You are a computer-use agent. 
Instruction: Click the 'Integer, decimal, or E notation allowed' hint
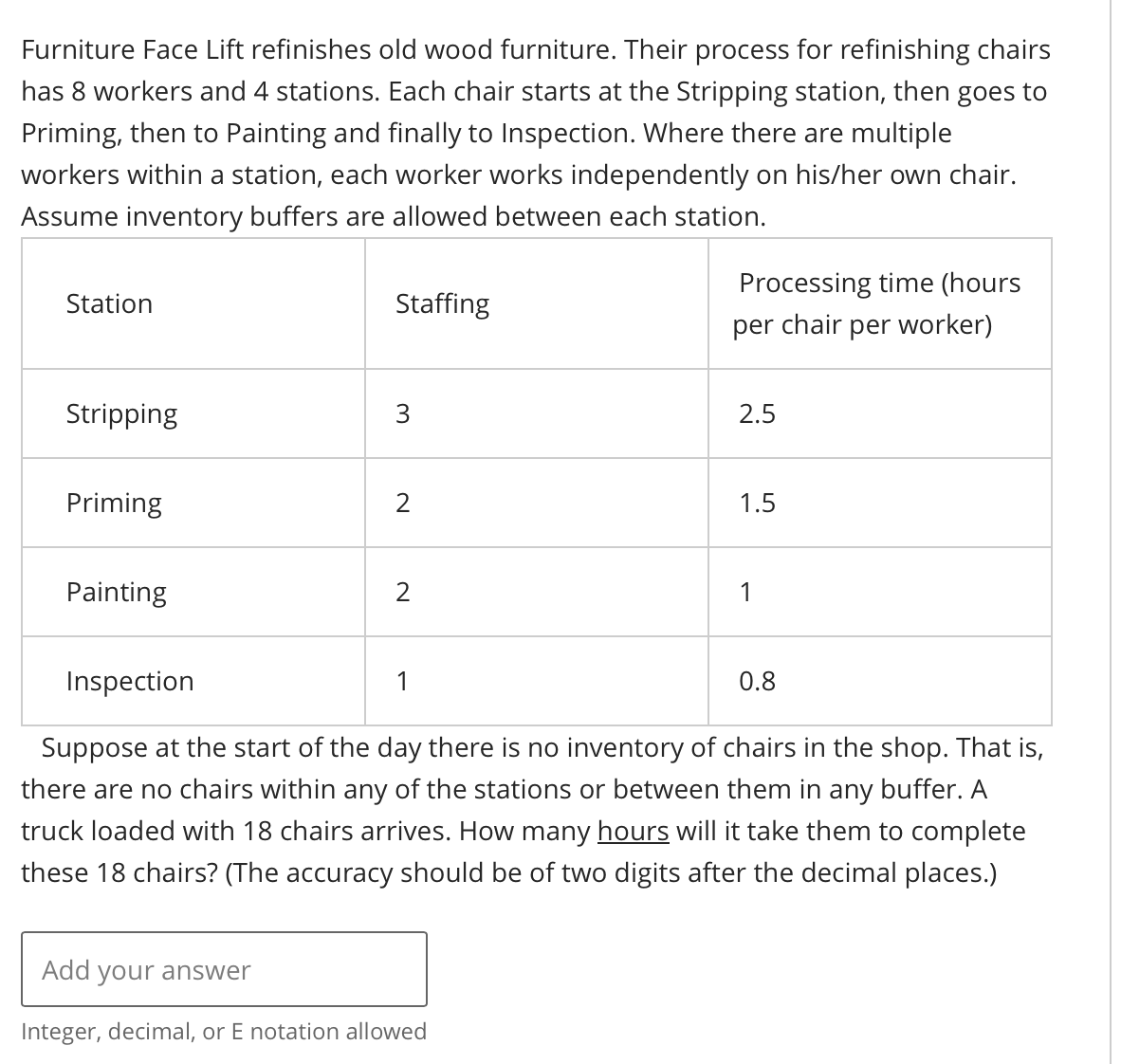click(x=223, y=1031)
